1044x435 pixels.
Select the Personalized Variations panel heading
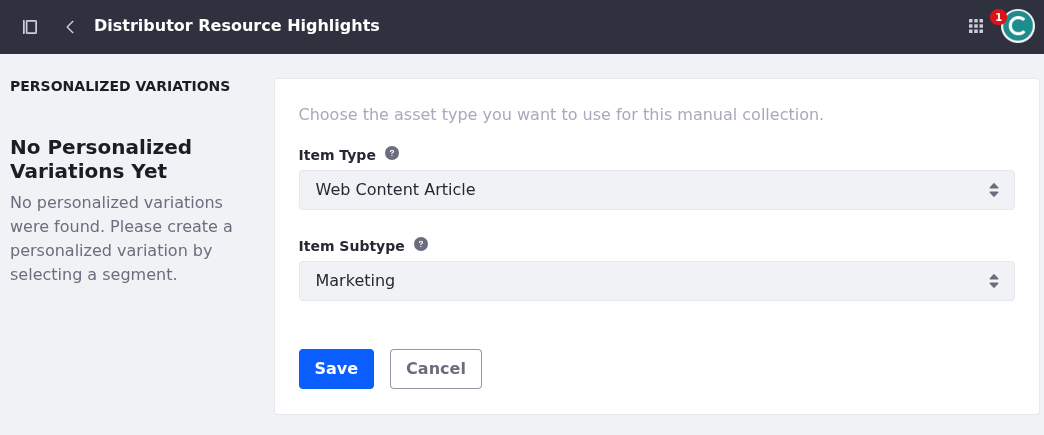coord(120,86)
